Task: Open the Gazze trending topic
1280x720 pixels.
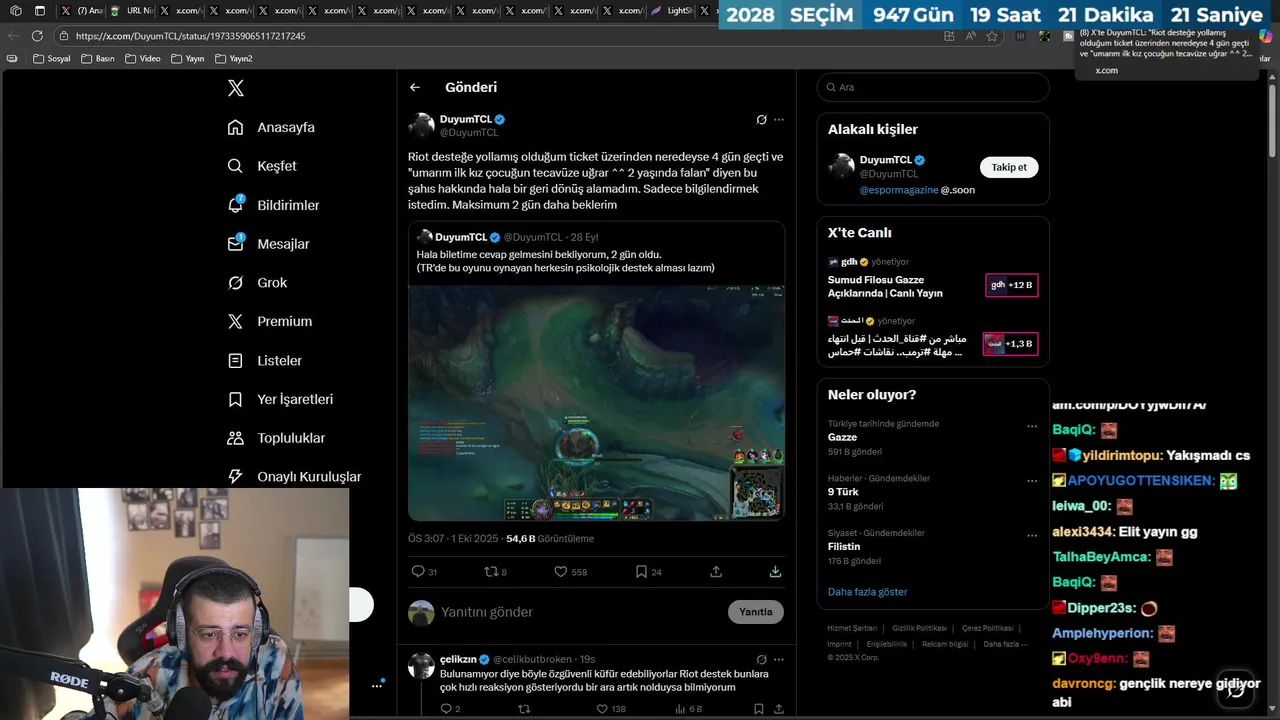Action: click(x=842, y=437)
